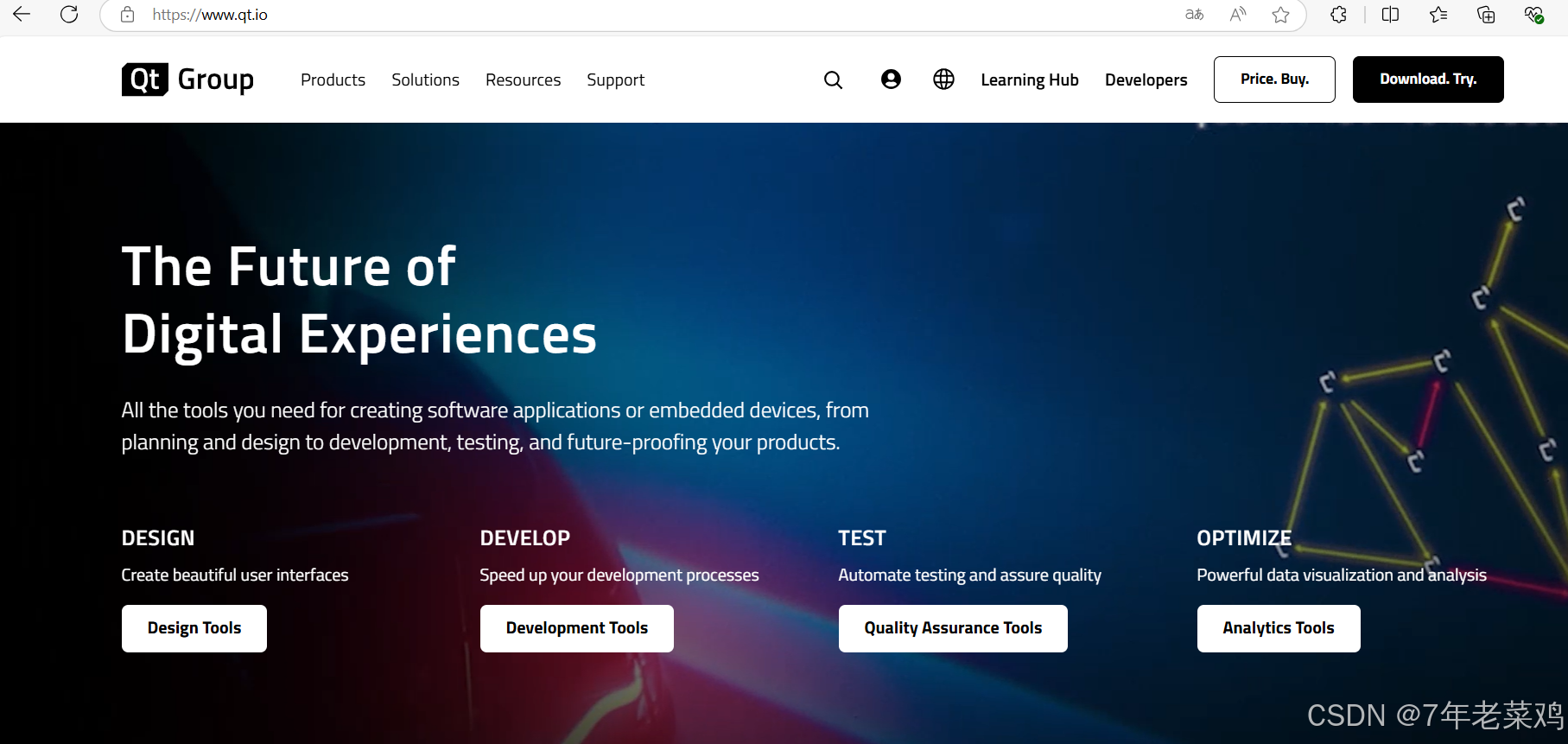
Task: Click the browser back arrow
Action: click(22, 14)
